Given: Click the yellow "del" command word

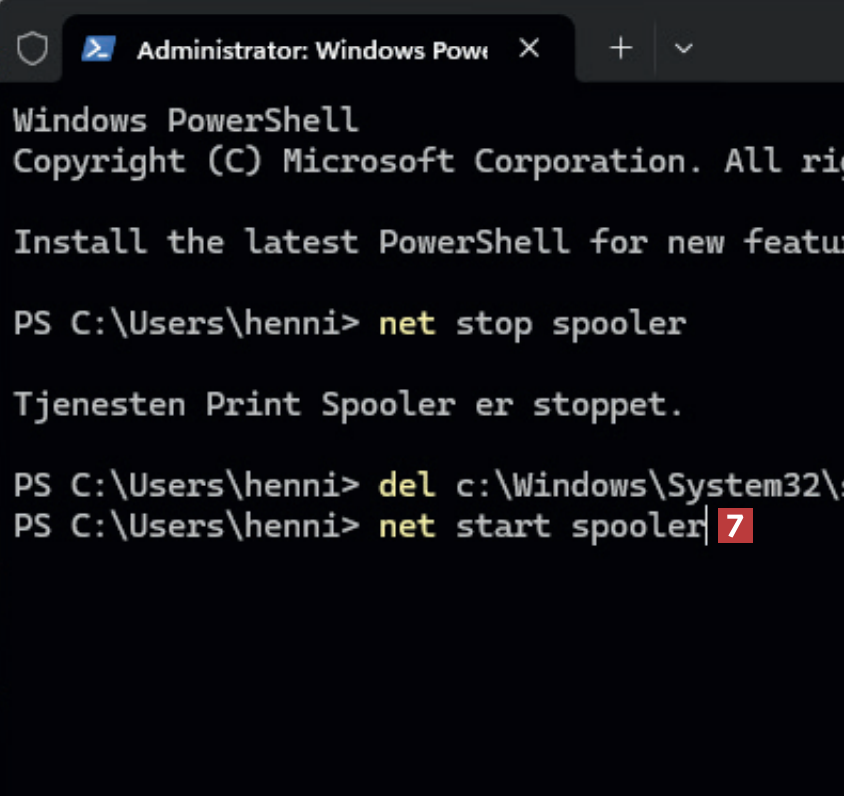Looking at the screenshot, I should pyautogui.click(x=407, y=486).
